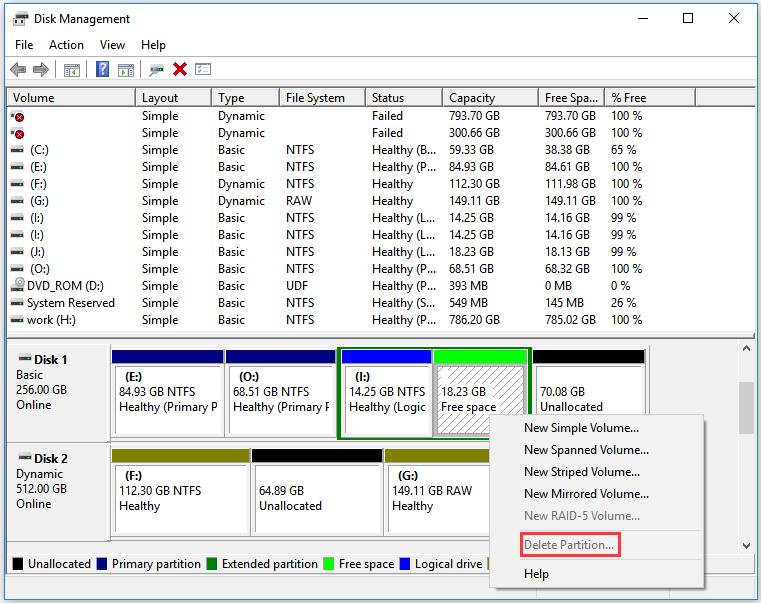This screenshot has height=603, width=761.
Task: Select the 64.89 GB Unallocated block
Action: [x=317, y=491]
